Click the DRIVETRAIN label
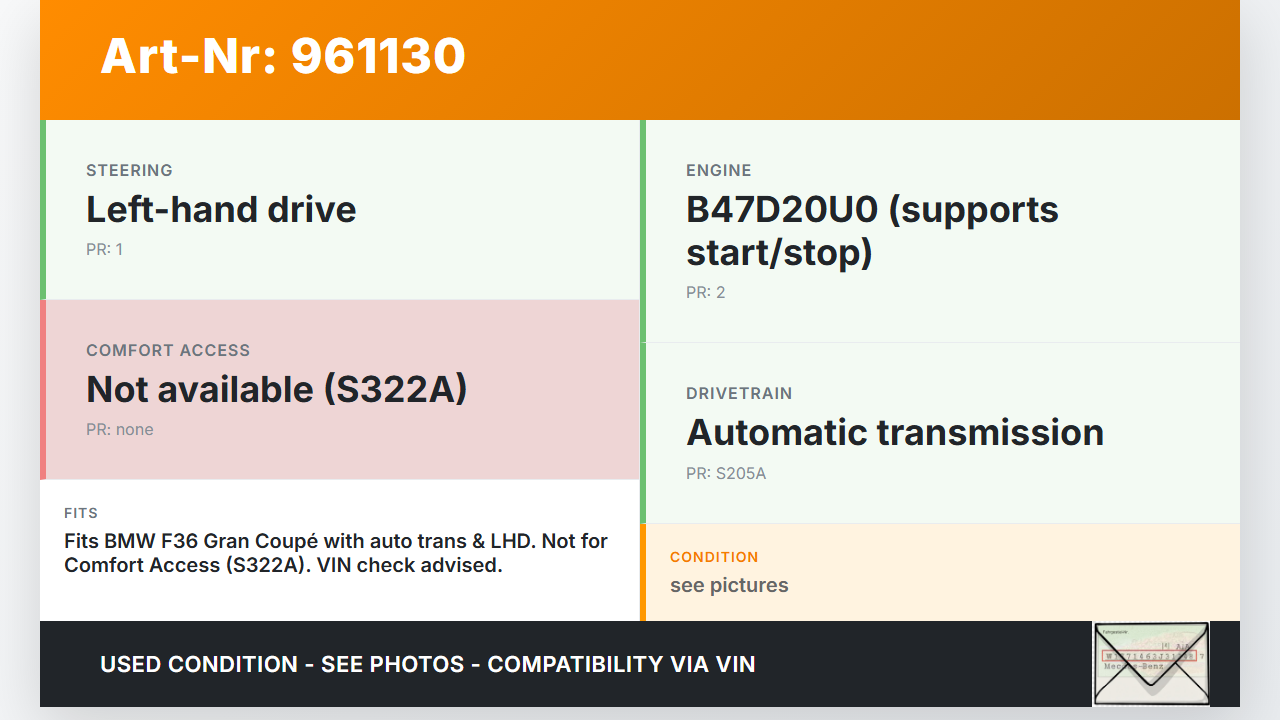 coord(739,393)
